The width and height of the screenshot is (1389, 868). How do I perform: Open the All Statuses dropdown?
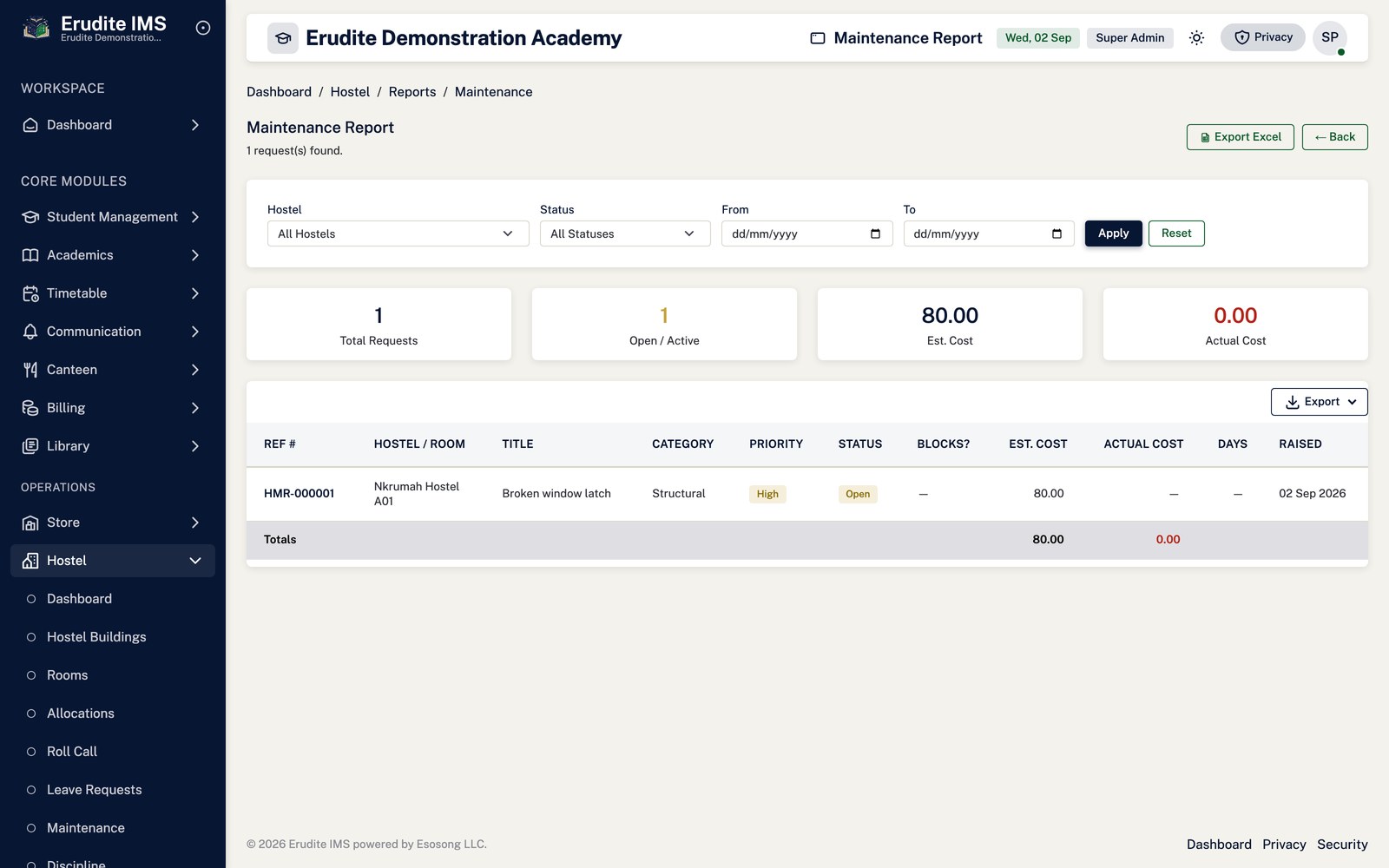625,233
